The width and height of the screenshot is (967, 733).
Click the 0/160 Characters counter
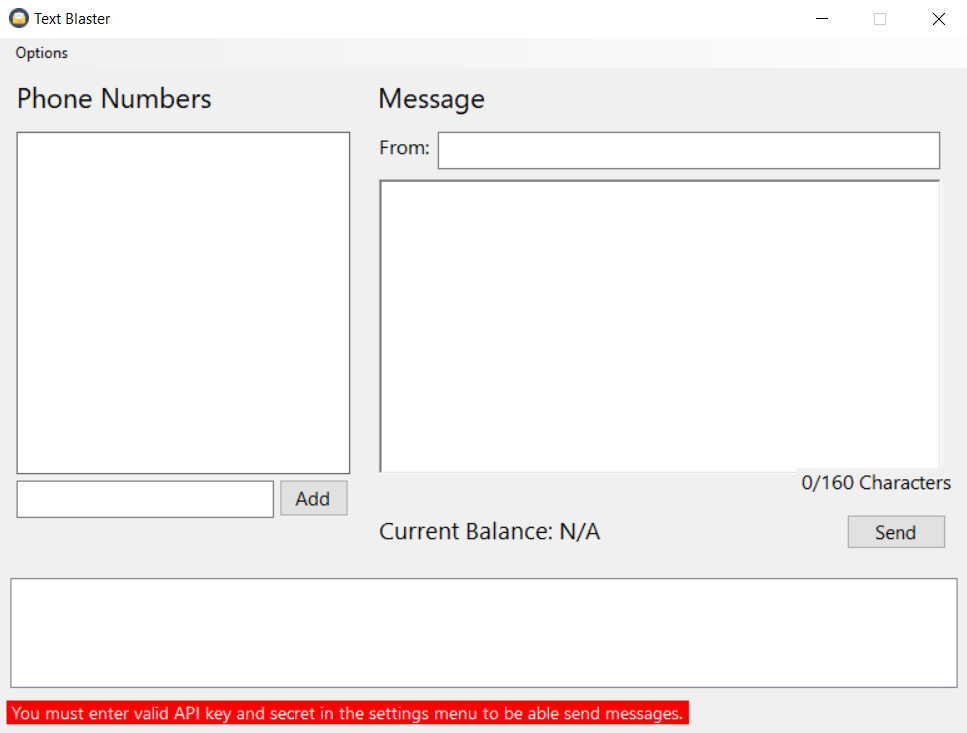click(x=875, y=482)
